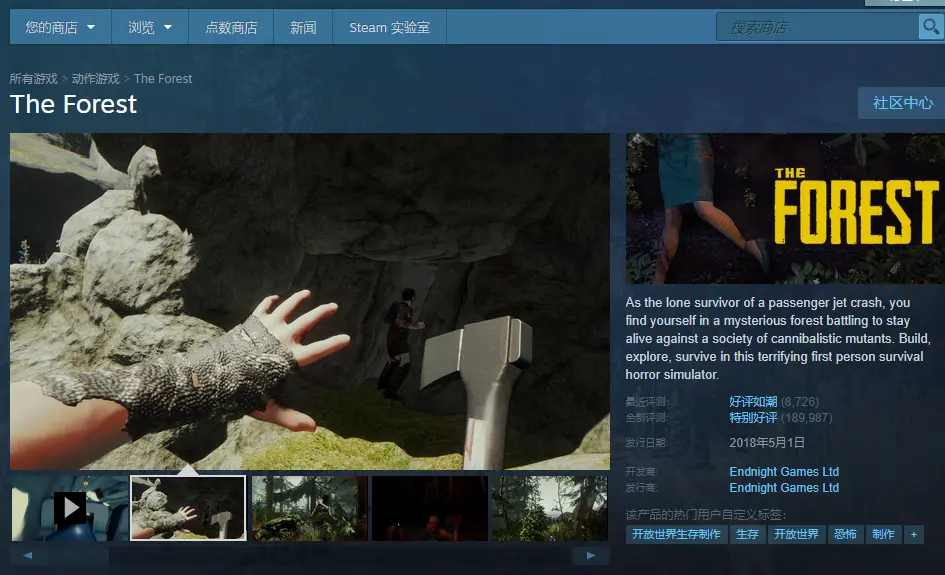Open the 好评如潮 recent reviews link
This screenshot has height=575, width=945.
tap(753, 401)
